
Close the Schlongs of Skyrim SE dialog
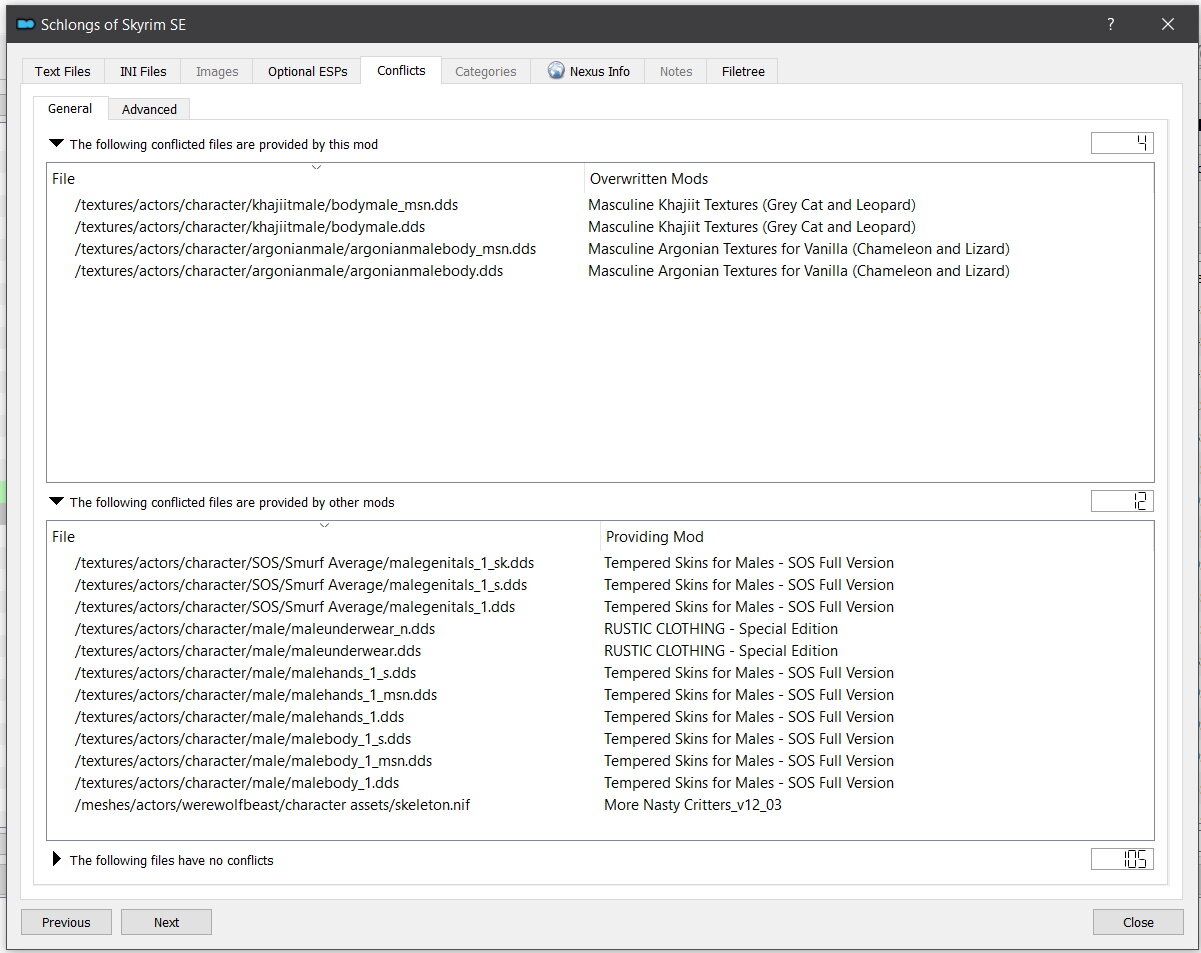tap(1167, 25)
